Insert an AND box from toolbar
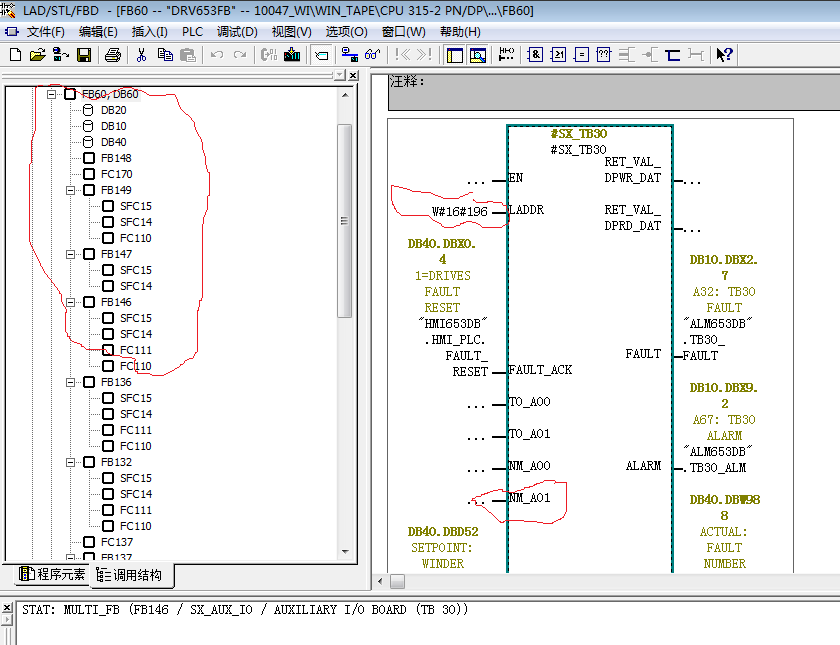Screen dimensions: 840x645 535,55
